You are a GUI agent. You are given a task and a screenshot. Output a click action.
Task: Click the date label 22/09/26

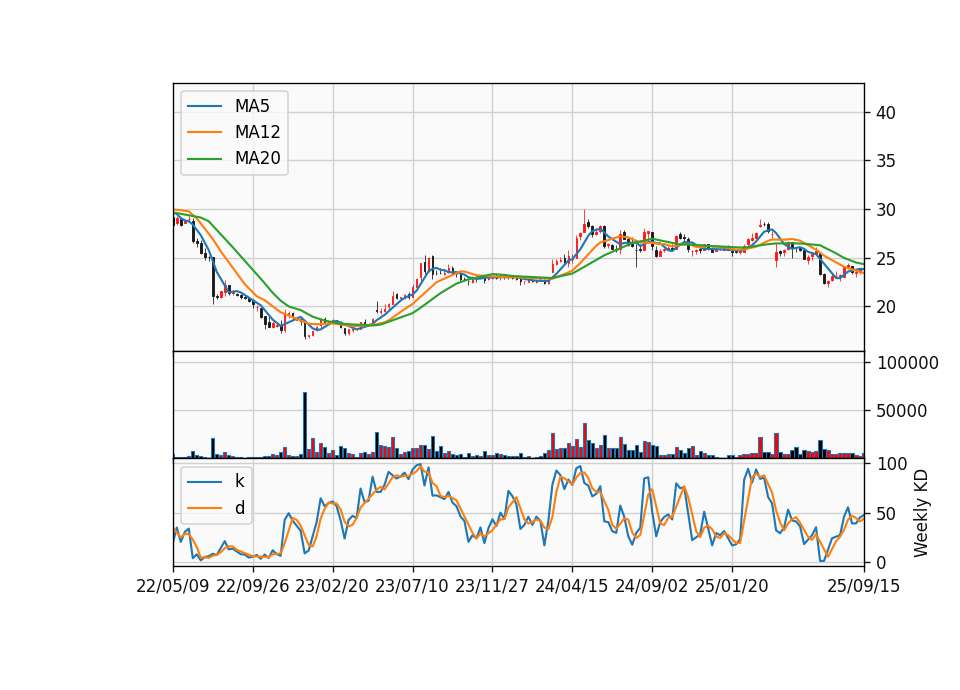point(253,586)
